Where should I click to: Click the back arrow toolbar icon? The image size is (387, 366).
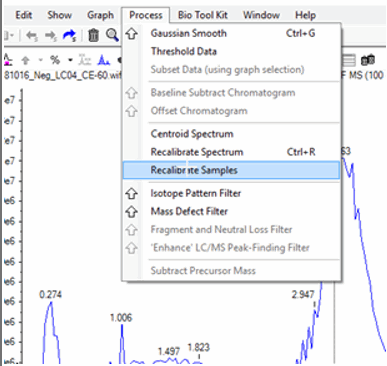pos(32,35)
